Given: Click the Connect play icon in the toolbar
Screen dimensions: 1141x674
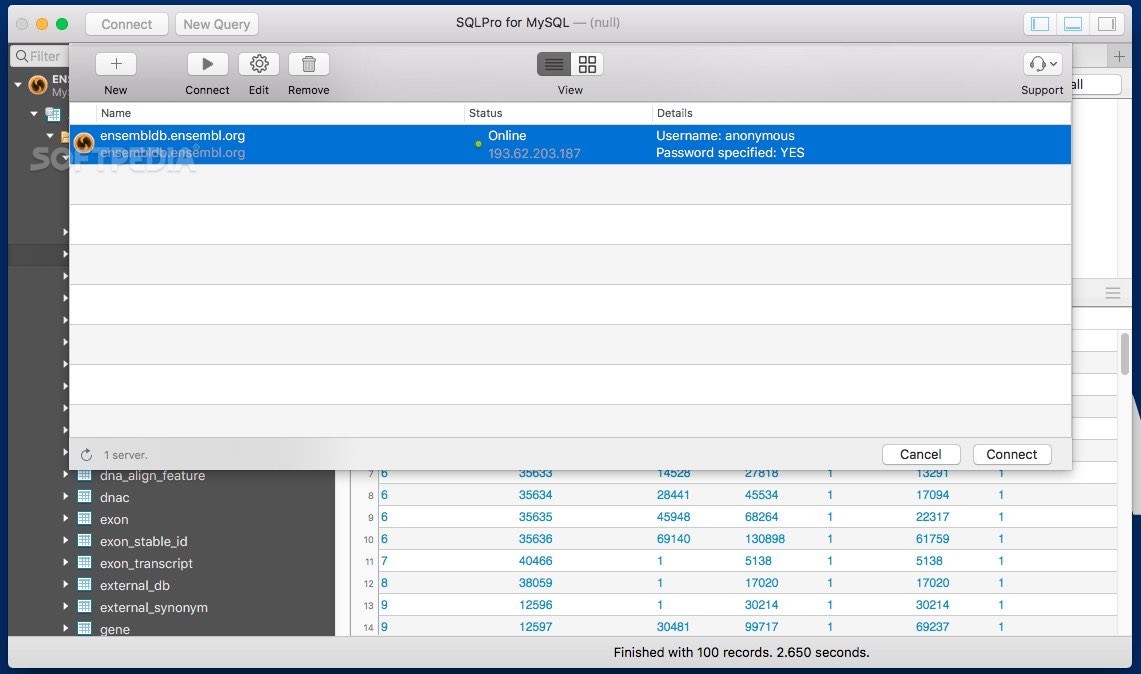Looking at the screenshot, I should pos(207,63).
